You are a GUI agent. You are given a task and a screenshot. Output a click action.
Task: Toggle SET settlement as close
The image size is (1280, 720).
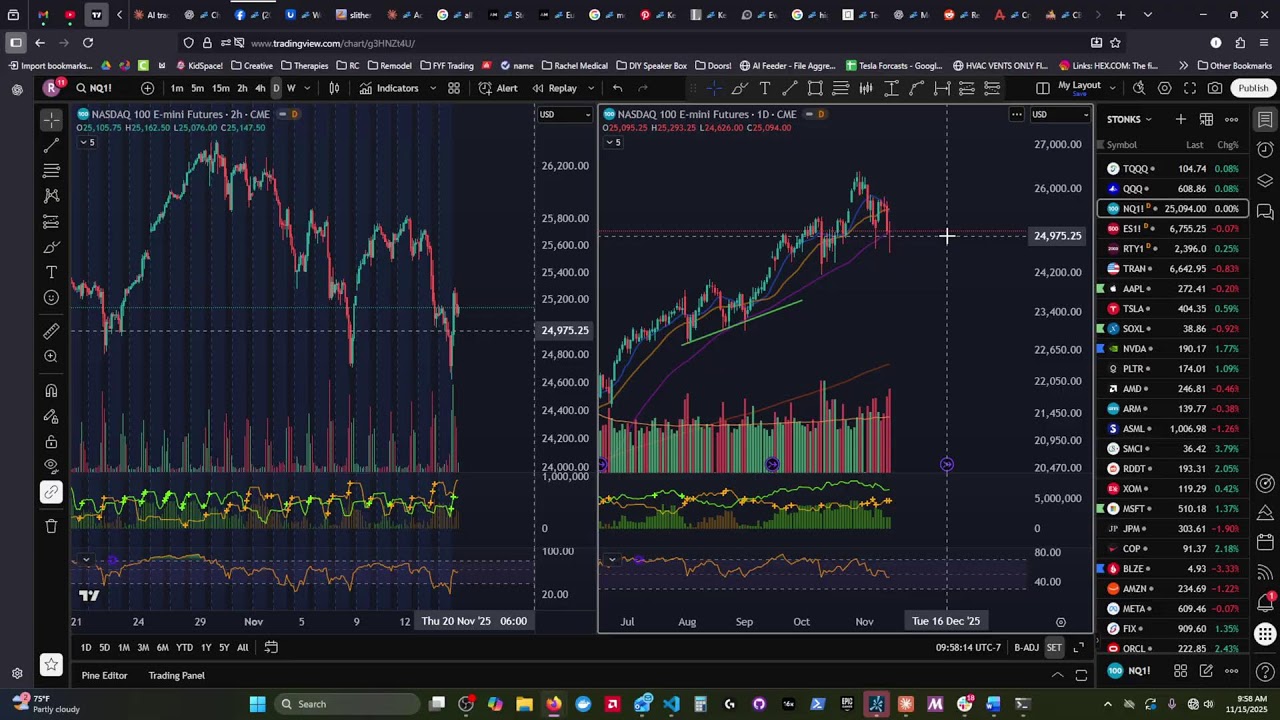click(x=1054, y=648)
